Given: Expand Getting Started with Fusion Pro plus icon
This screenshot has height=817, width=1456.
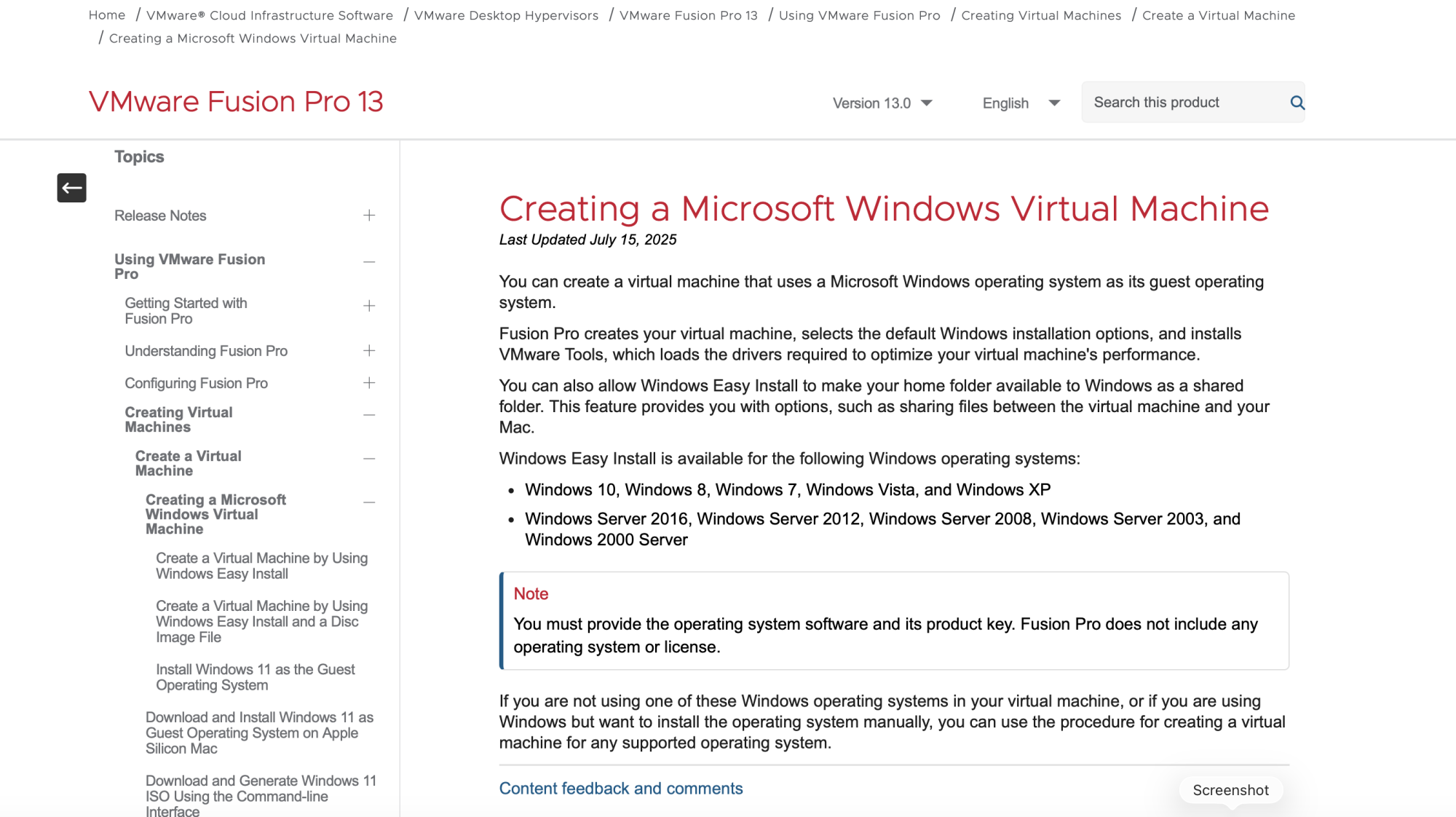Looking at the screenshot, I should [x=369, y=306].
